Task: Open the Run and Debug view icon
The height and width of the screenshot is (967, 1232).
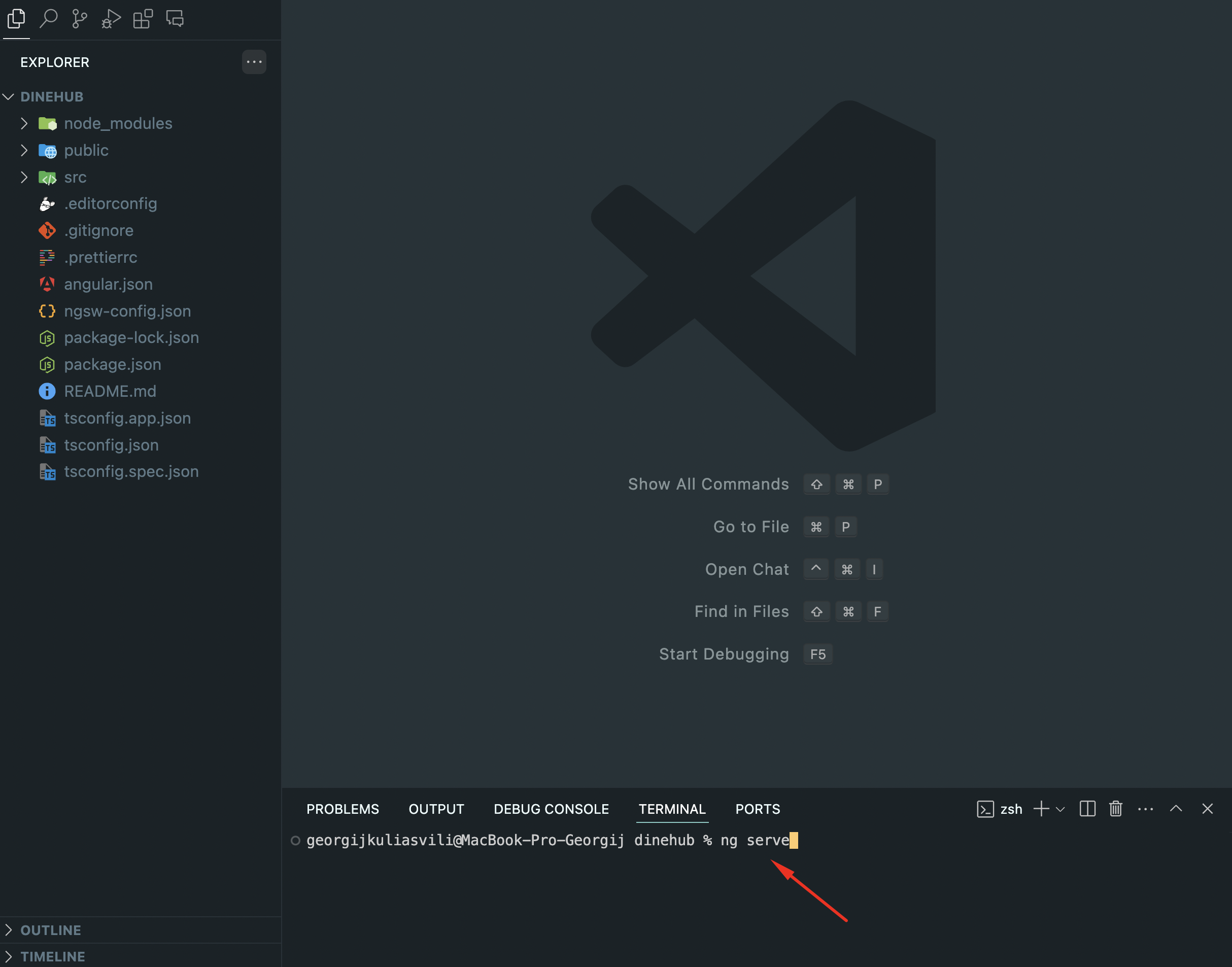Action: 111,19
